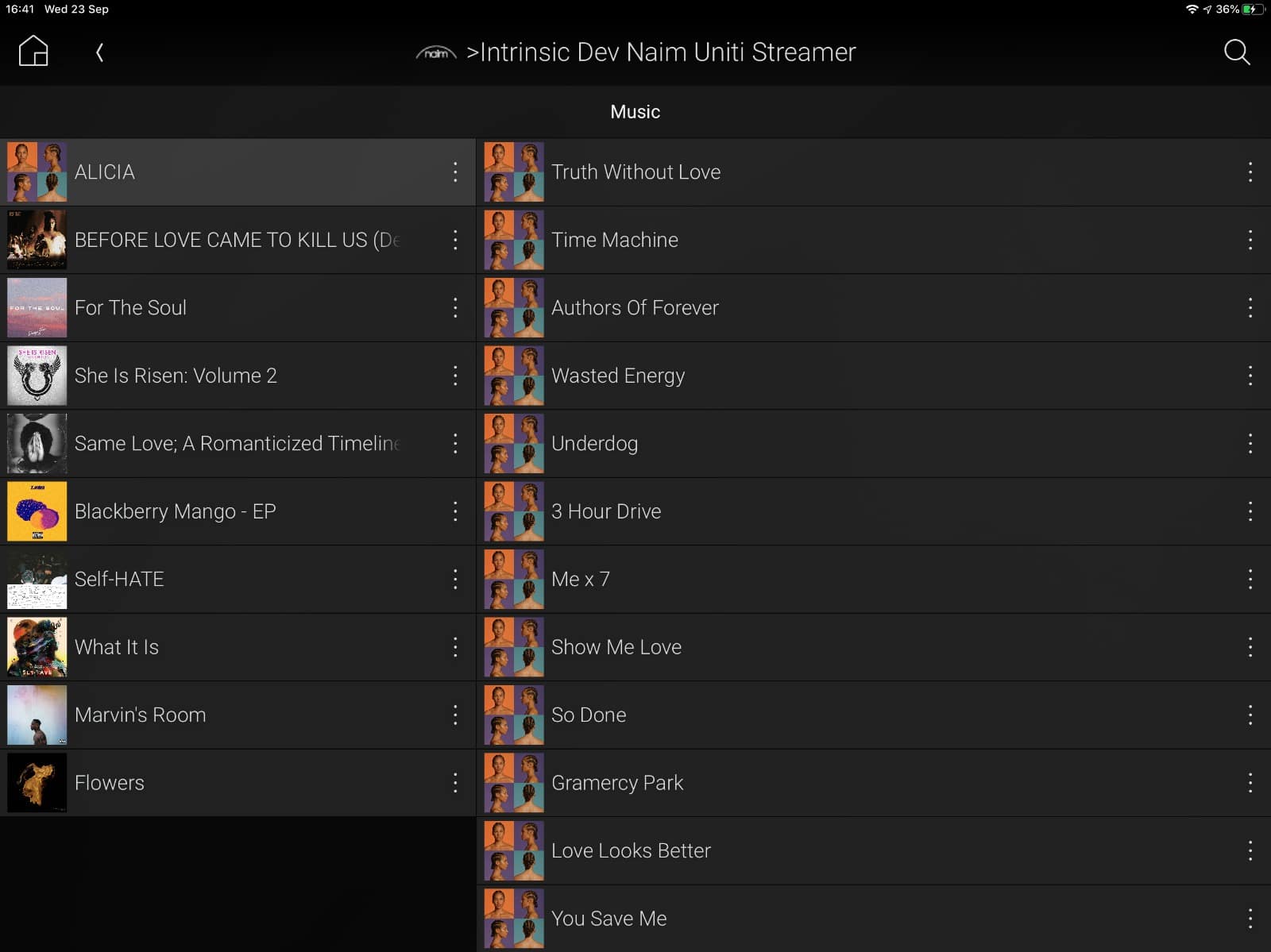Click the Marvin's Room album cover thumbnail
Screen dimensions: 1271x952
[x=37, y=715]
